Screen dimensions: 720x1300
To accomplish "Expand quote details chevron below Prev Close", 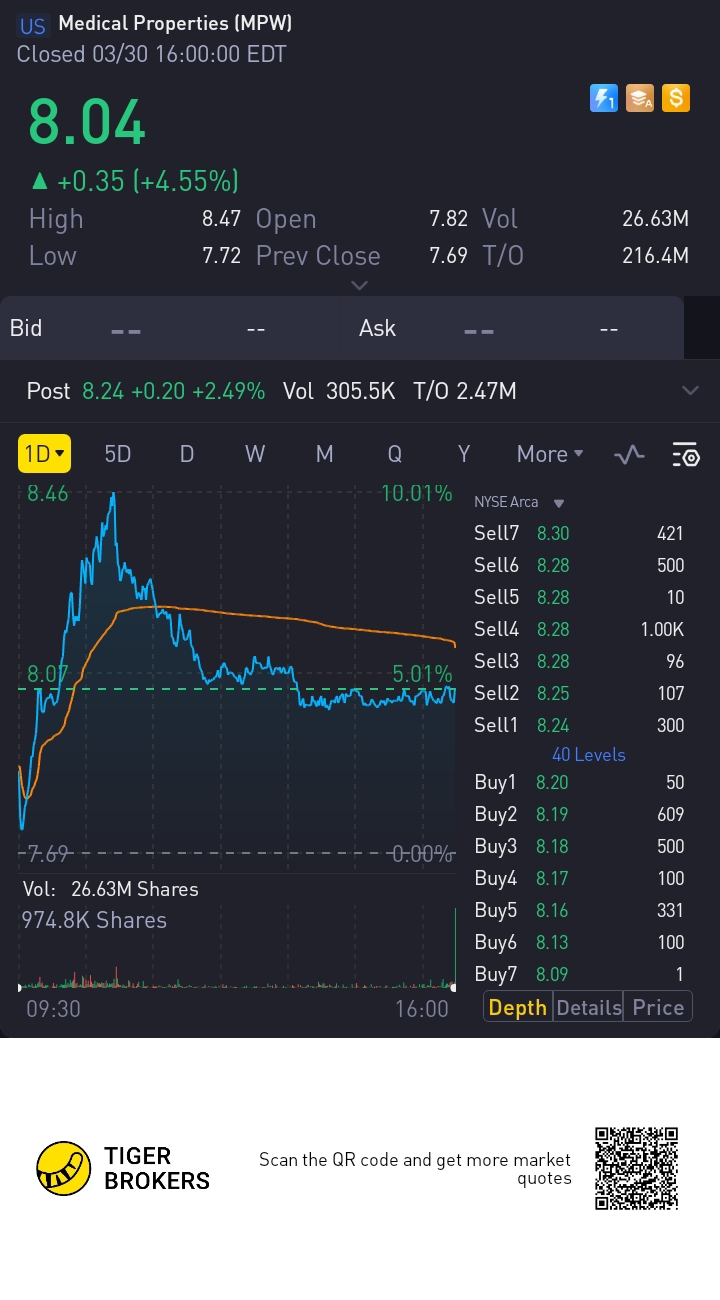I will click(x=359, y=286).
